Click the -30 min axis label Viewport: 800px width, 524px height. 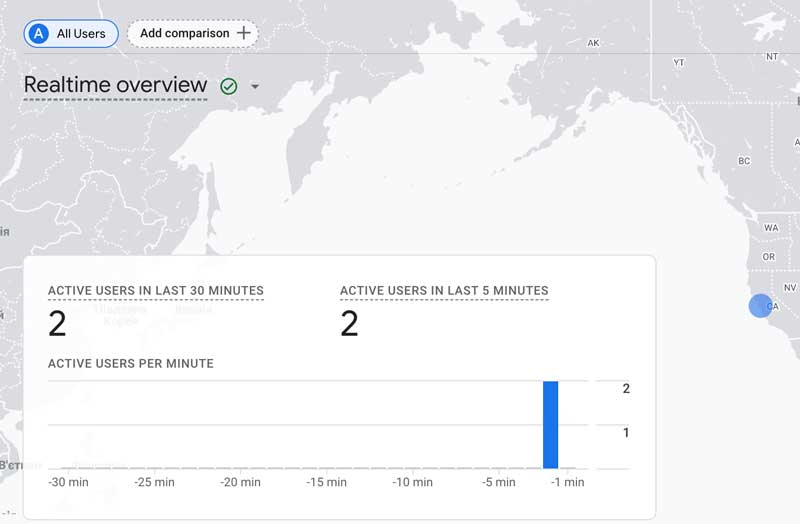coord(68,482)
